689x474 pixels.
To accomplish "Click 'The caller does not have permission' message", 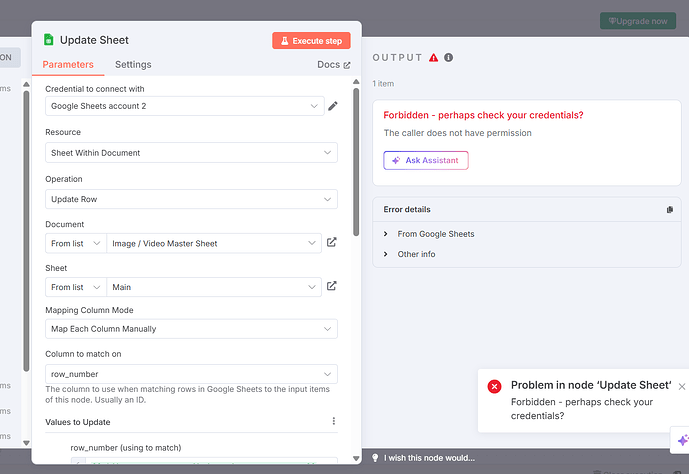I will point(457,133).
